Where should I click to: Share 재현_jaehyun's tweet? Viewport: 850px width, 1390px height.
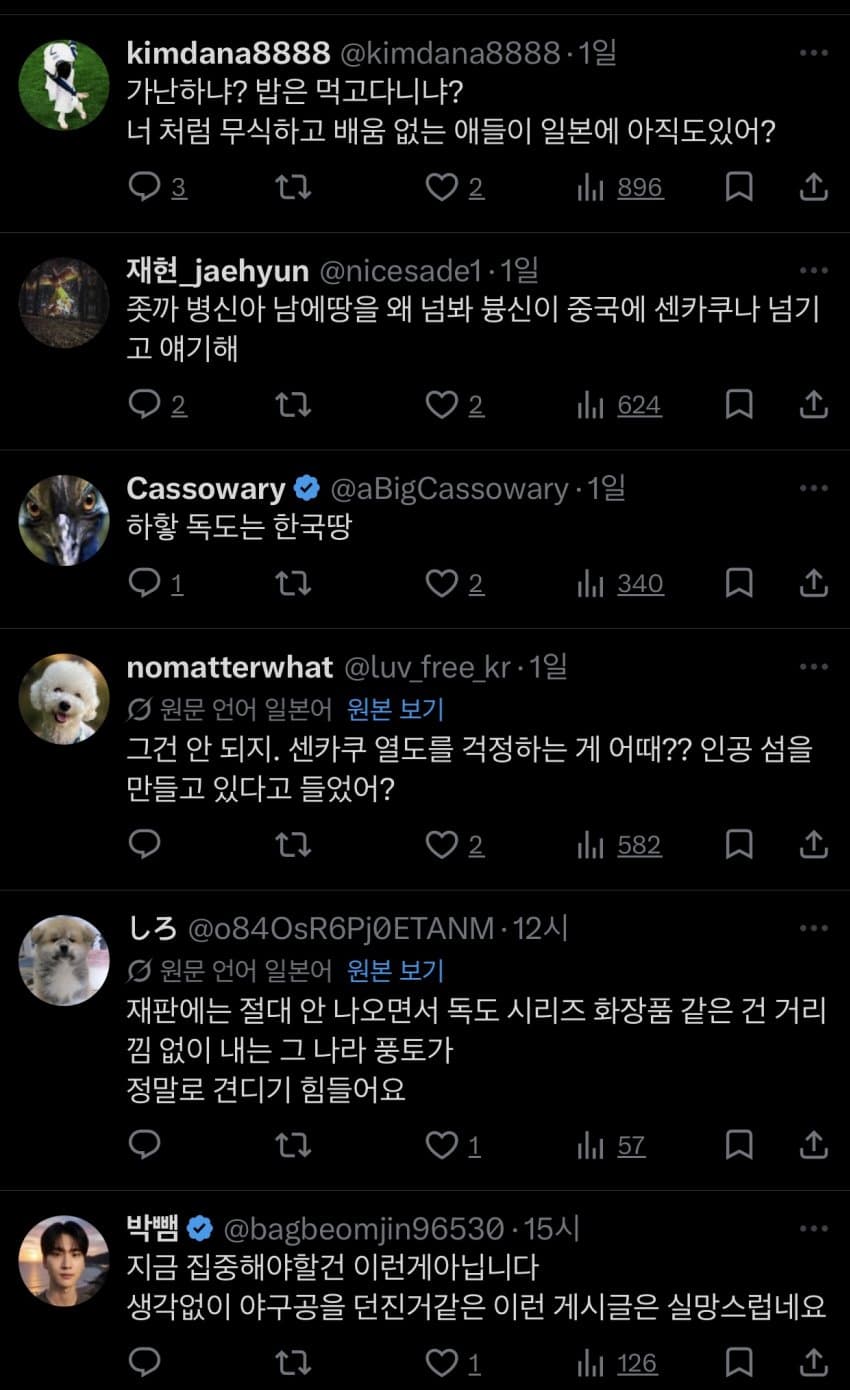tap(814, 404)
